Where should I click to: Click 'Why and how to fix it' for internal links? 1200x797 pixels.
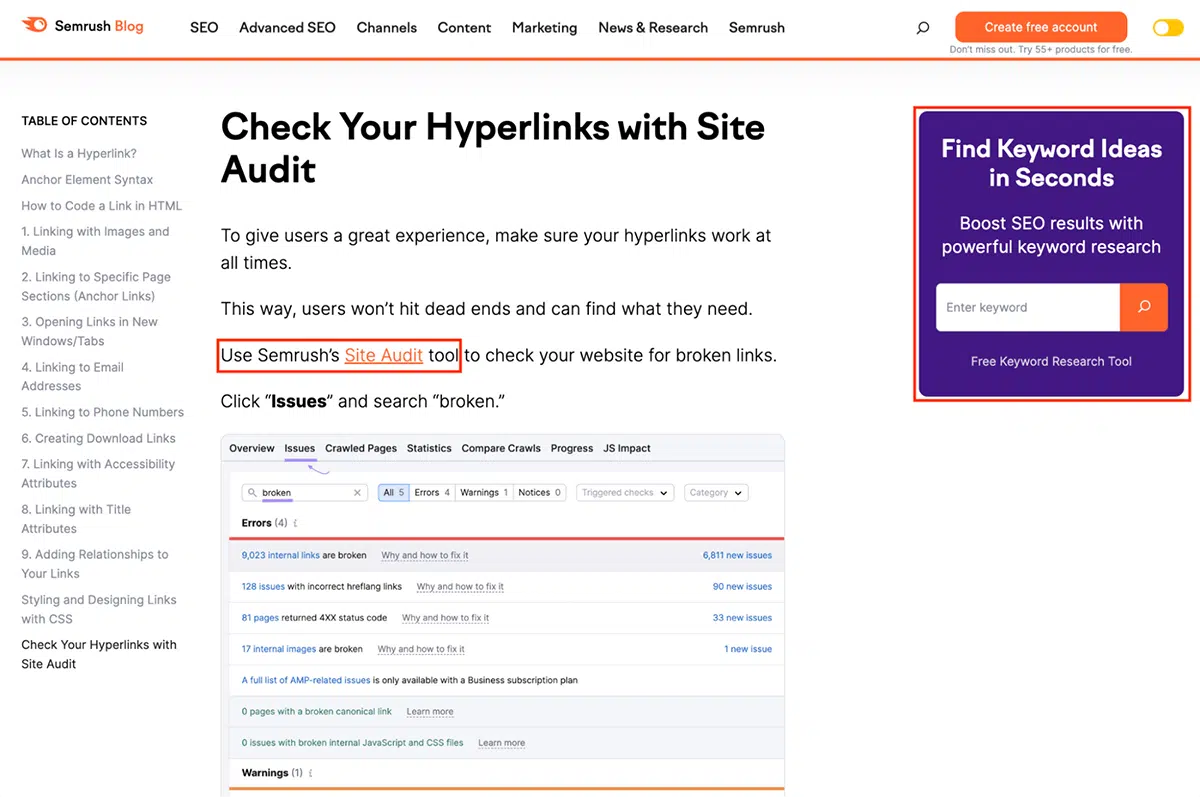[425, 555]
